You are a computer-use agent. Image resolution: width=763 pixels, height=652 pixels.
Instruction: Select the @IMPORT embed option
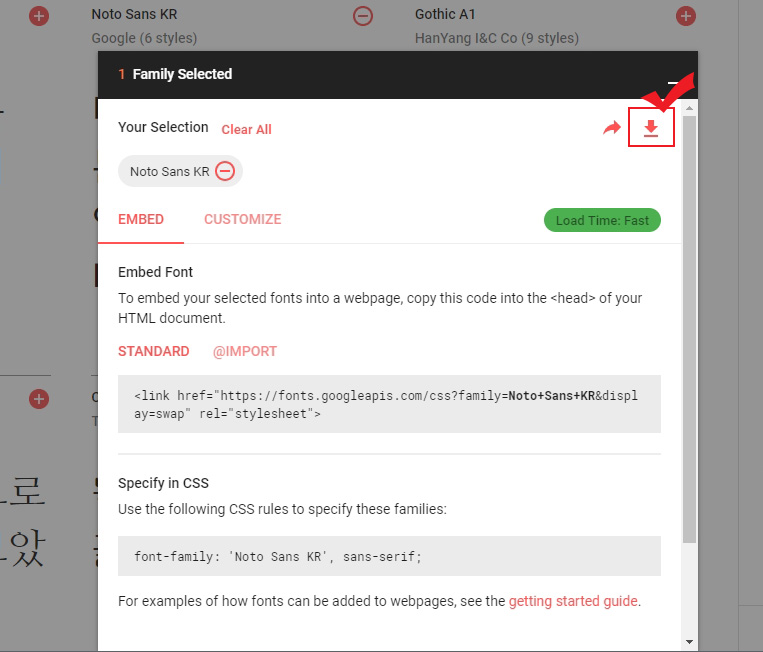245,351
